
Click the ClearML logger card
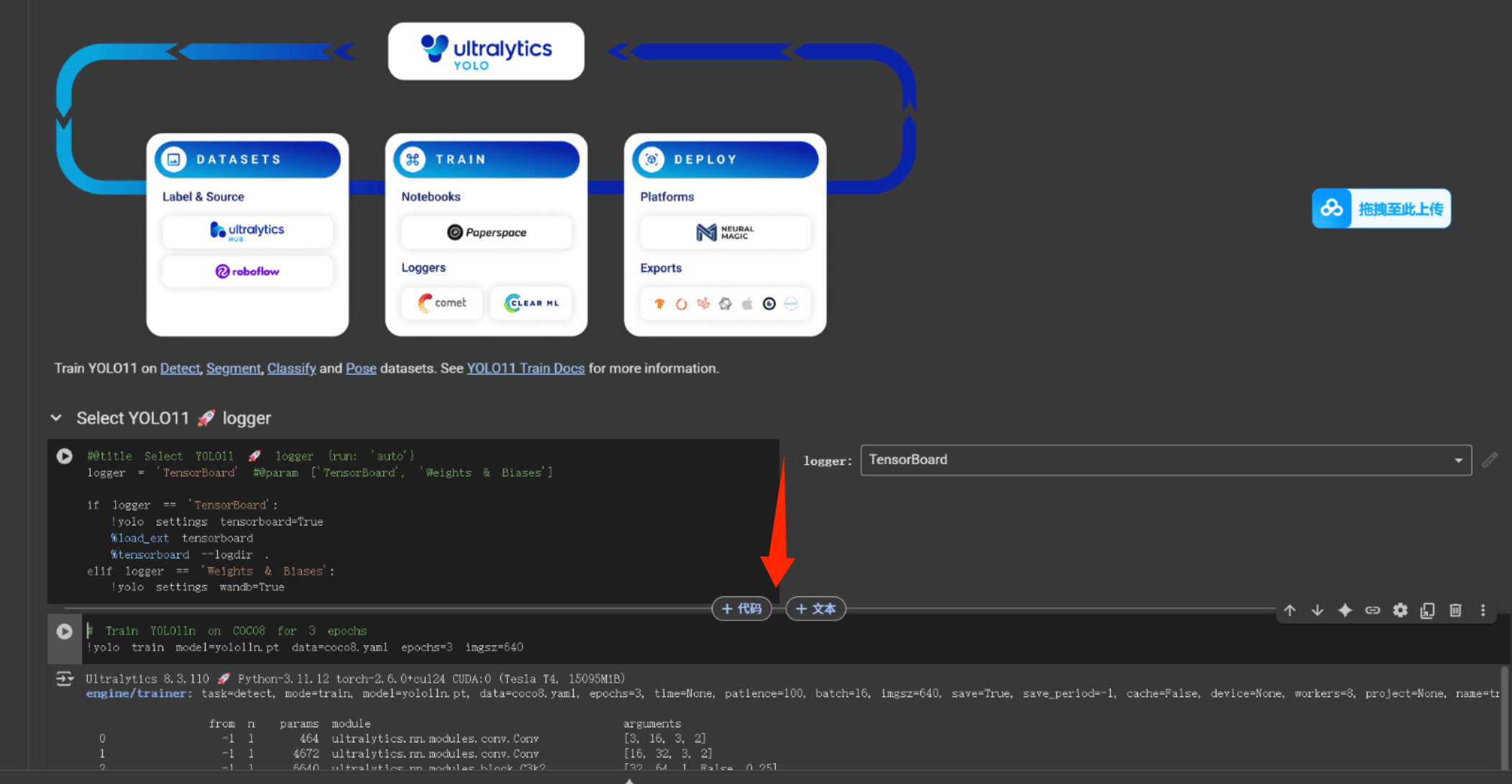click(x=531, y=303)
